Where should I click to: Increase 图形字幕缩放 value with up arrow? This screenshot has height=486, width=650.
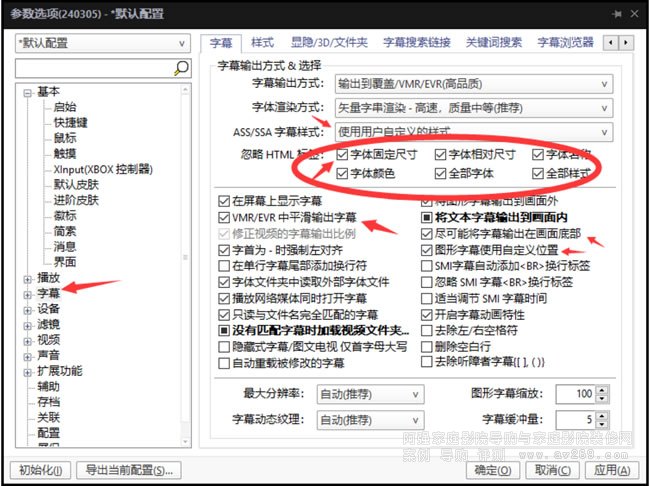click(x=603, y=389)
